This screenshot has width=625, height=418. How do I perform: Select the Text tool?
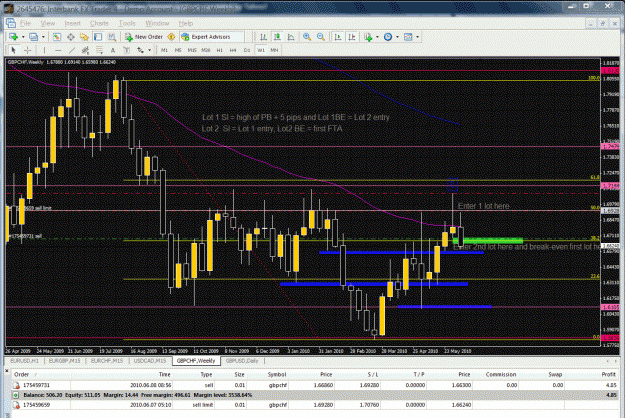113,50
